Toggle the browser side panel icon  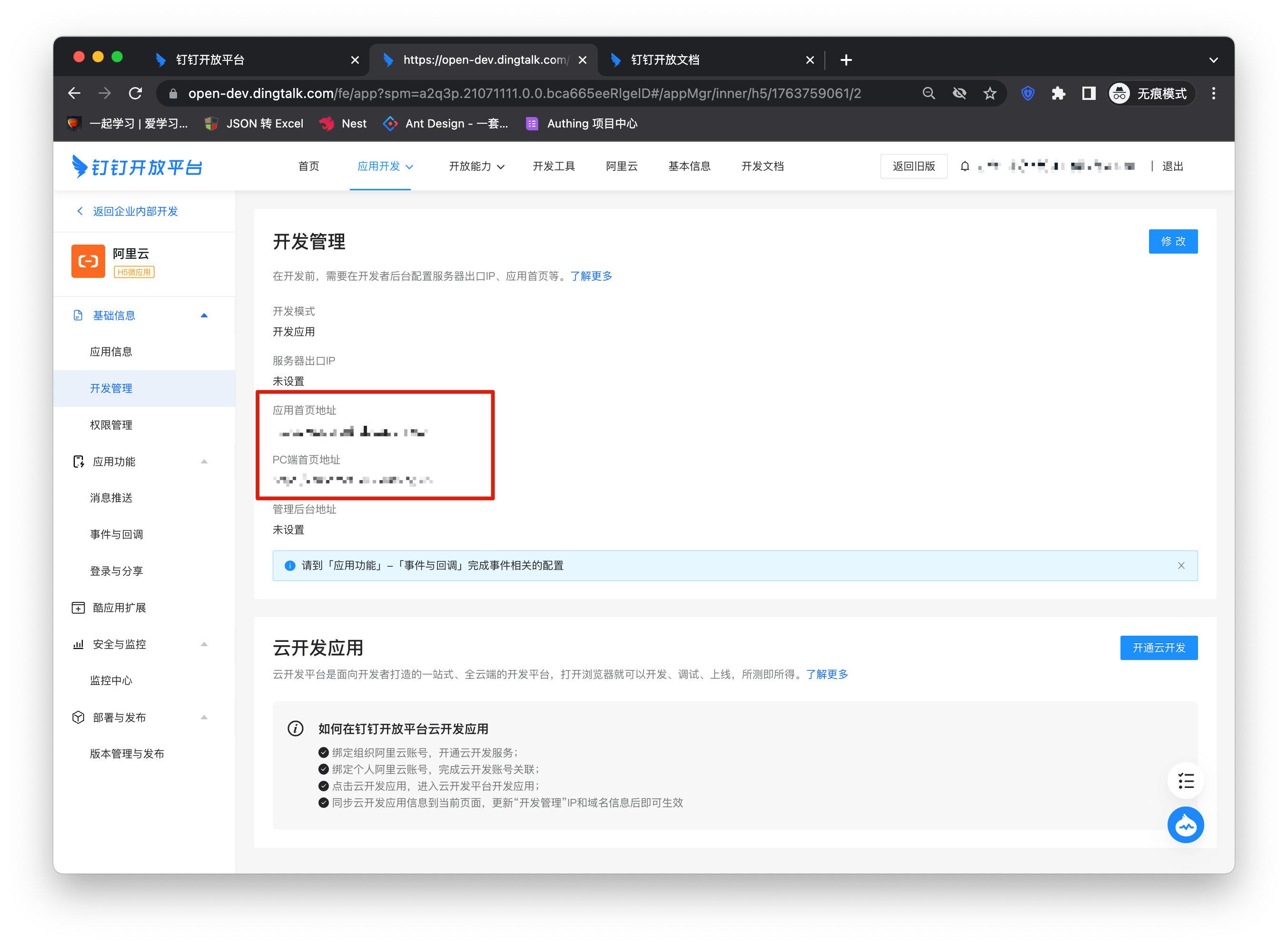[x=1089, y=93]
